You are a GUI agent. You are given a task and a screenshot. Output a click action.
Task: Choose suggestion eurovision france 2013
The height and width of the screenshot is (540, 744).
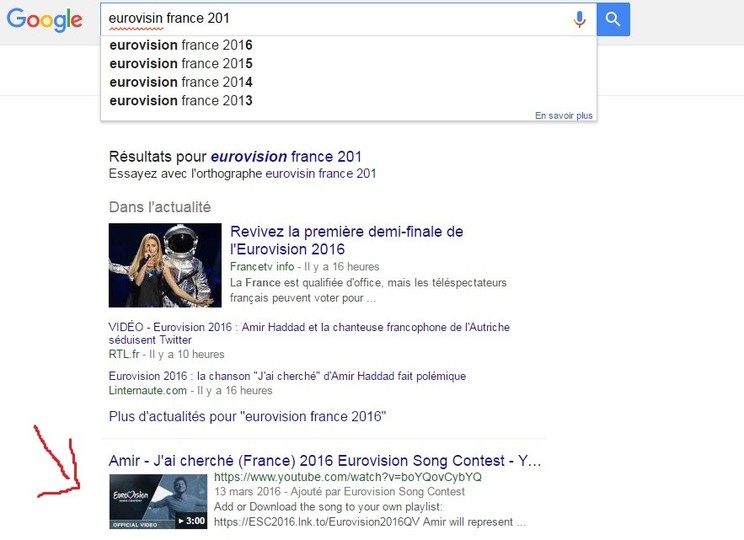181,101
